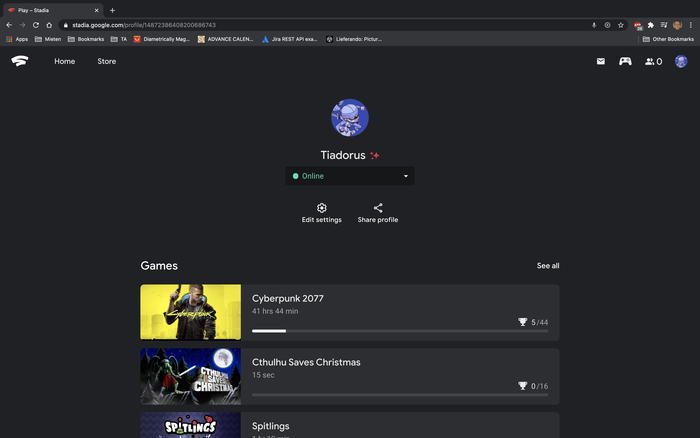This screenshot has width=700, height=438.
Task: Open the media control playlist icon
Action: click(664, 25)
